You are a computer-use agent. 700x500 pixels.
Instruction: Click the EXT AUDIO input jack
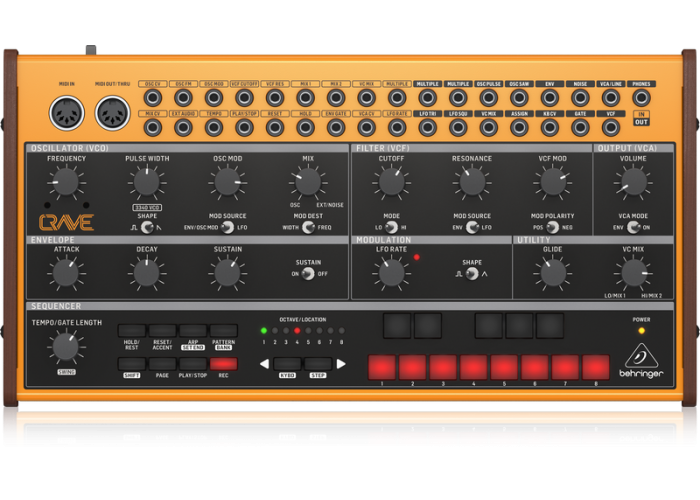click(183, 127)
